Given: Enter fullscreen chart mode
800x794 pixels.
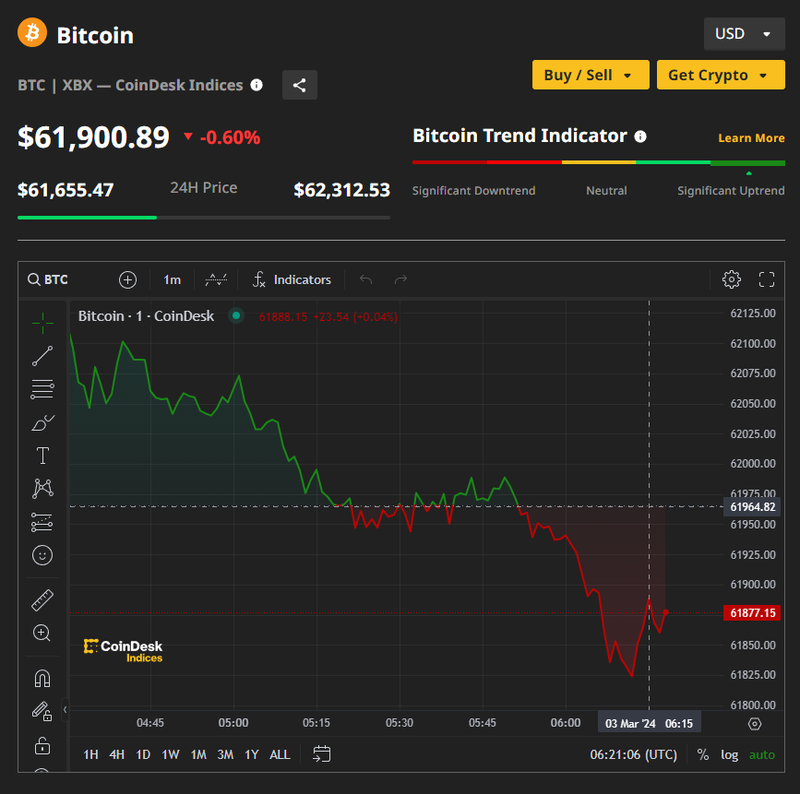Looking at the screenshot, I should (767, 280).
